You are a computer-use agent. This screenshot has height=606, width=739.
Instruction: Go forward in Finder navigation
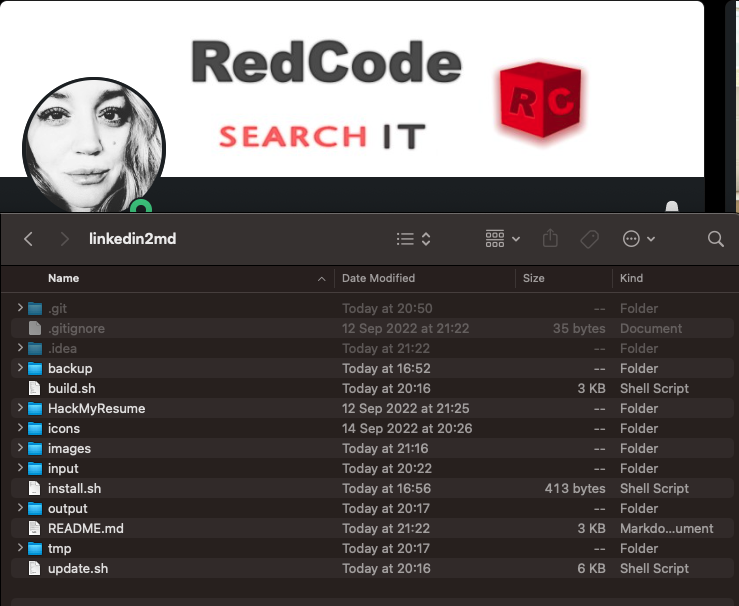65,239
